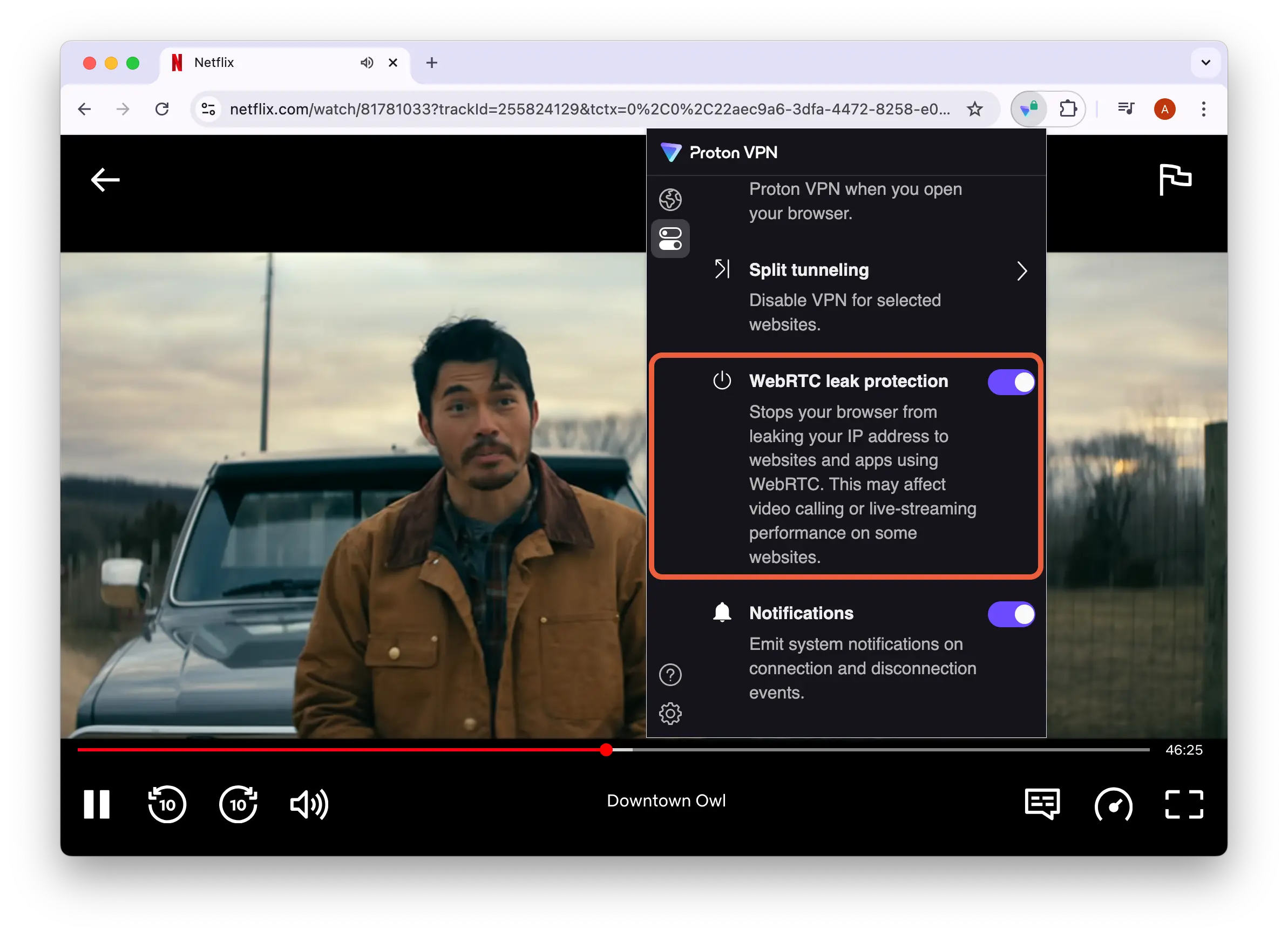1288x936 pixels.
Task: Click the Notifications heading text
Action: tap(801, 613)
